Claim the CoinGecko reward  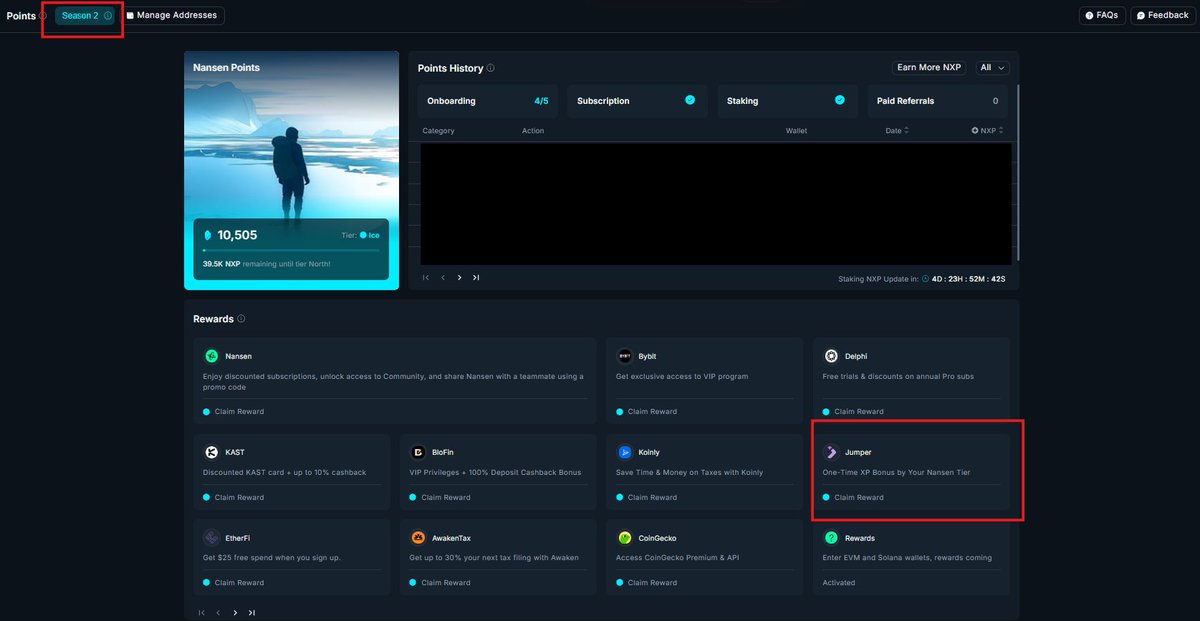646,583
